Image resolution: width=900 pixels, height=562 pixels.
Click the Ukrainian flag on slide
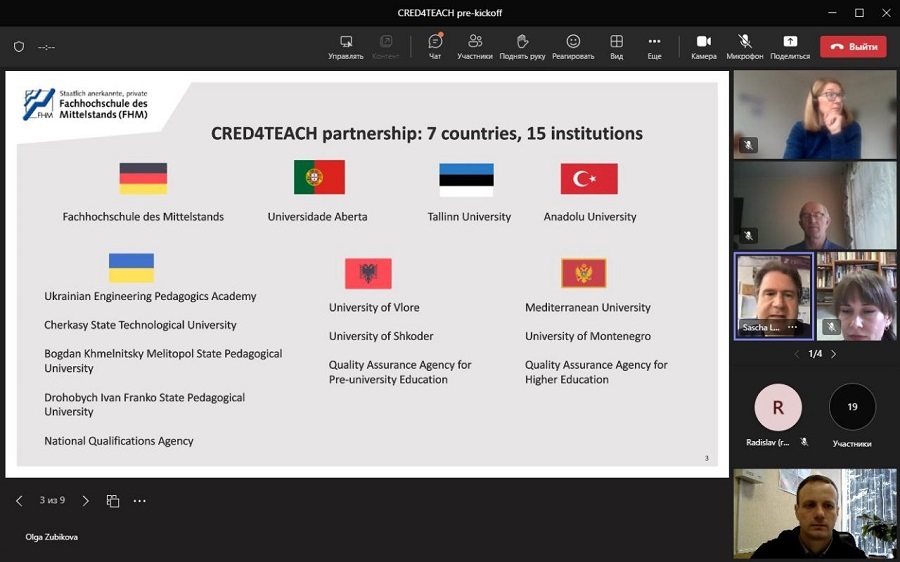[131, 268]
